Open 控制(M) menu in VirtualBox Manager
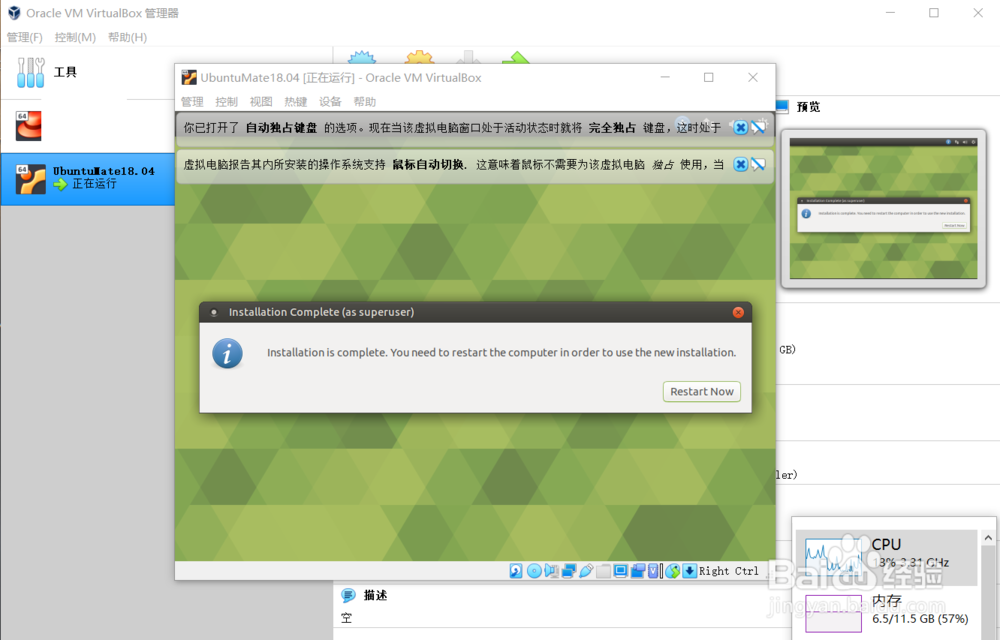 pos(75,37)
